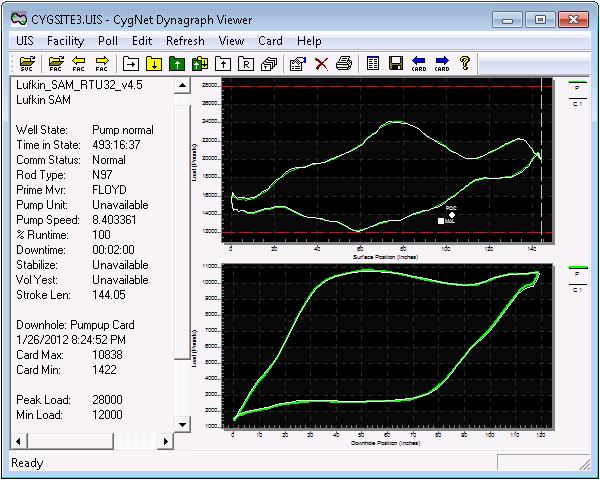Click the horizontal scrollbar left arrow
The height and width of the screenshot is (480, 600).
point(18,441)
